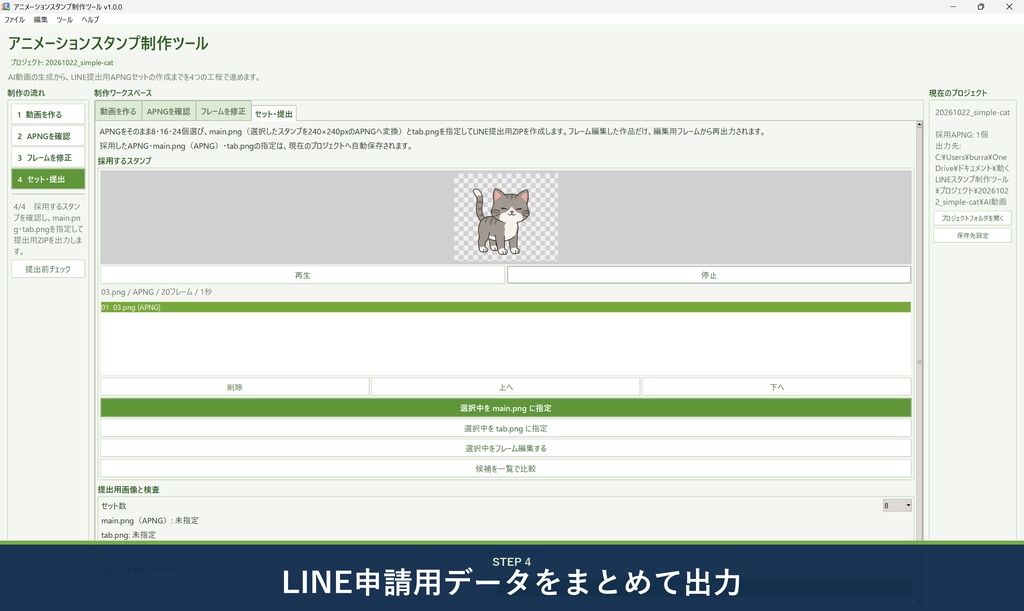1024x611 pixels.
Task: Maximize or restore the application window
Action: click(x=980, y=7)
